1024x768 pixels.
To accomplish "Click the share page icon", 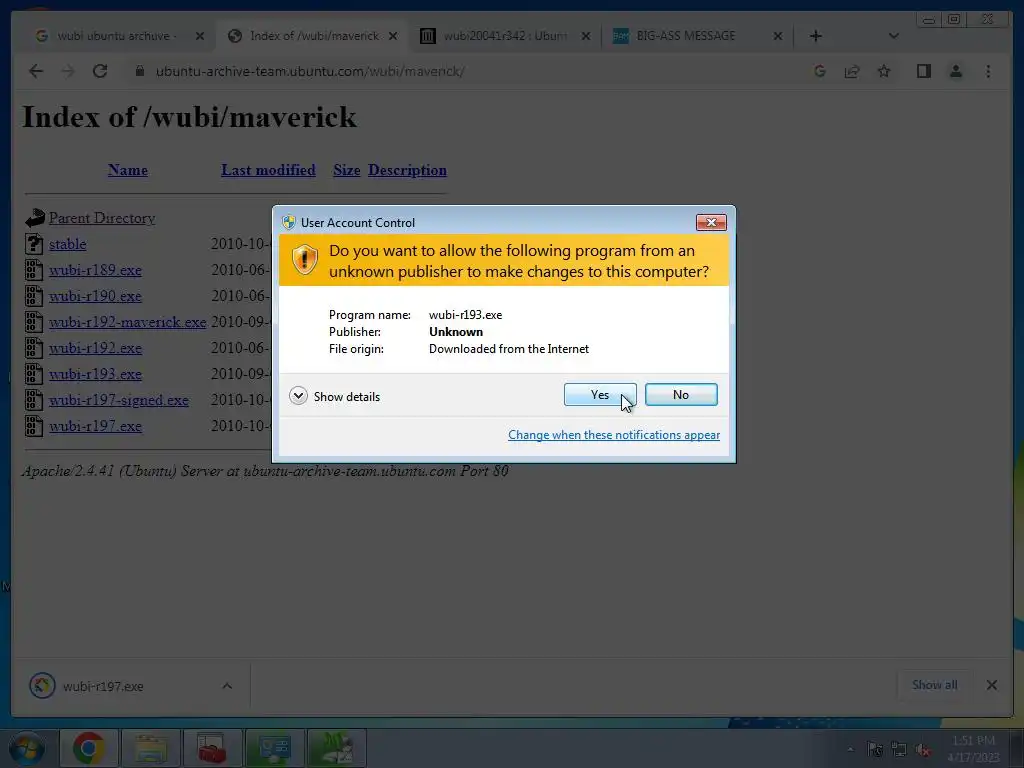I will [x=852, y=71].
